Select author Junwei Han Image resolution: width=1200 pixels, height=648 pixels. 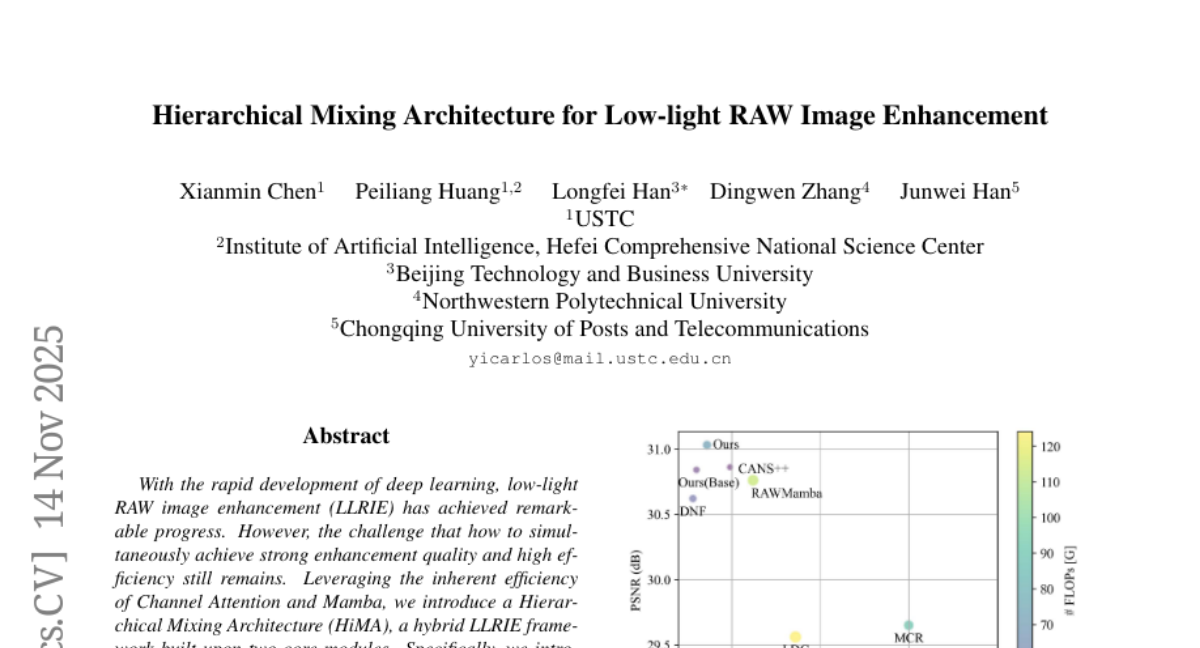coord(958,192)
